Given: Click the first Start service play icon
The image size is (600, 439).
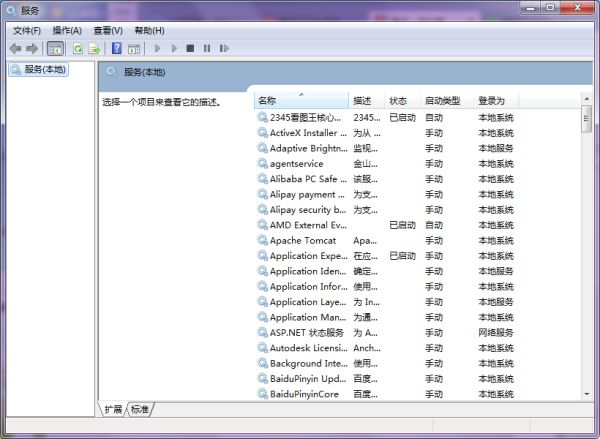Looking at the screenshot, I should [157, 48].
